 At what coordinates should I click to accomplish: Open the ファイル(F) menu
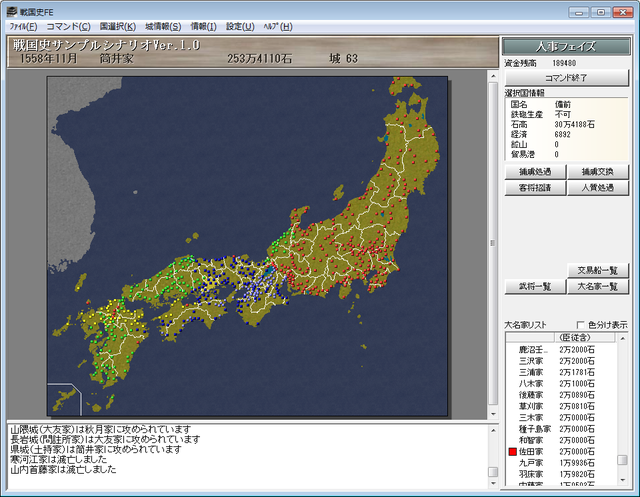[x=23, y=27]
